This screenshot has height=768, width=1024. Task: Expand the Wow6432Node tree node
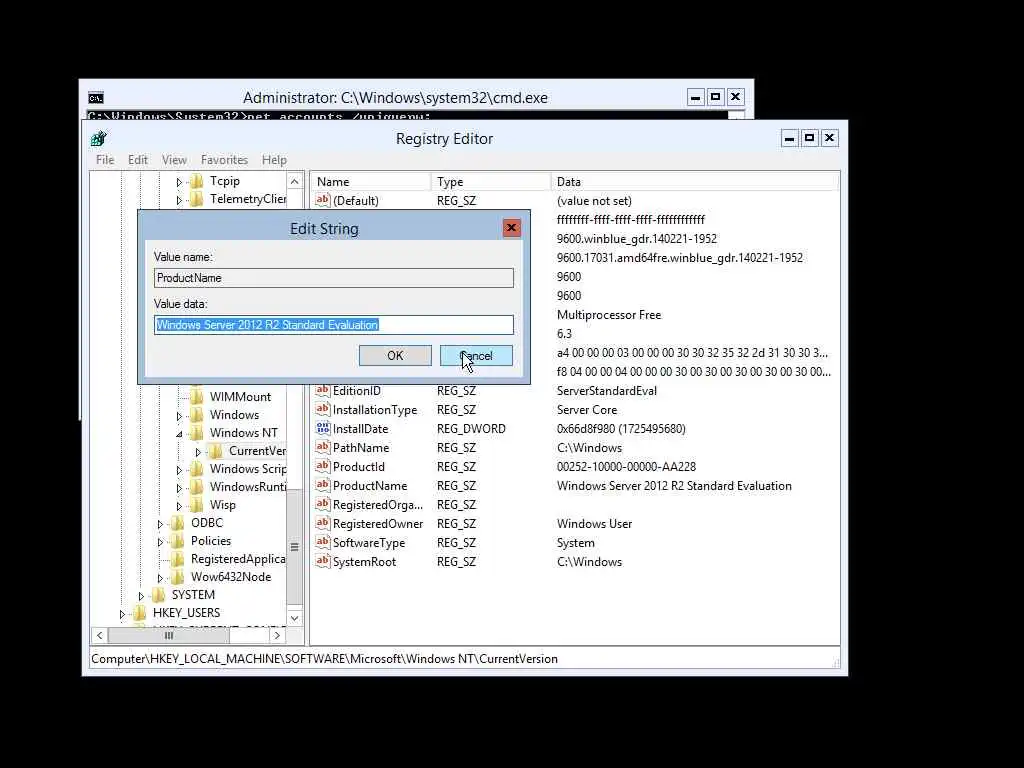pyautogui.click(x=160, y=577)
